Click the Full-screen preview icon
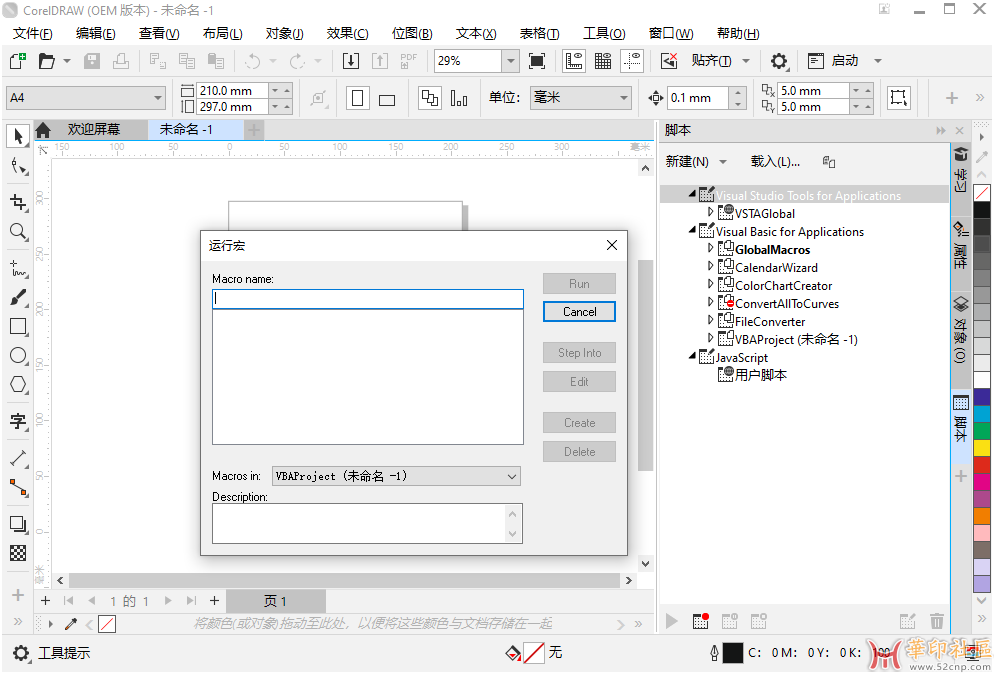Screen dimensions: 995x674 (537, 61)
